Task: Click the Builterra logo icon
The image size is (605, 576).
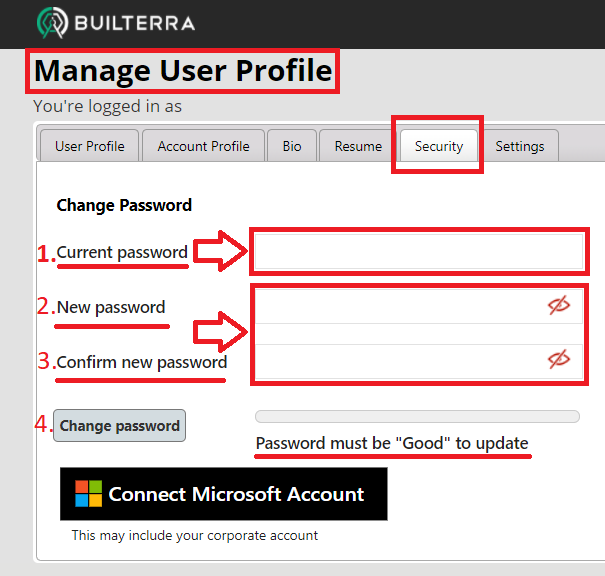Action: [x=52, y=23]
